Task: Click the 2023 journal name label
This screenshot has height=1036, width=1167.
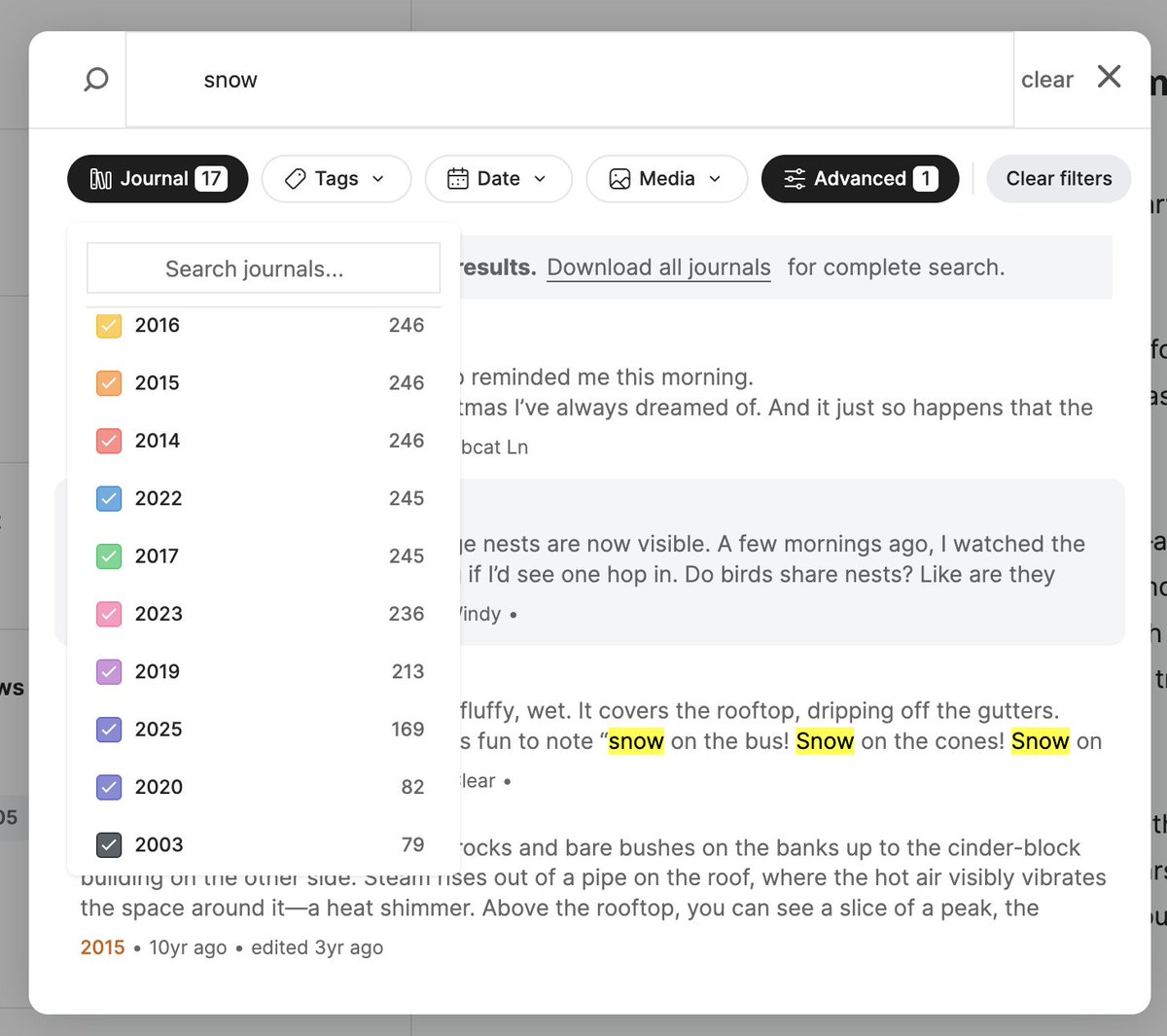Action: point(159,614)
